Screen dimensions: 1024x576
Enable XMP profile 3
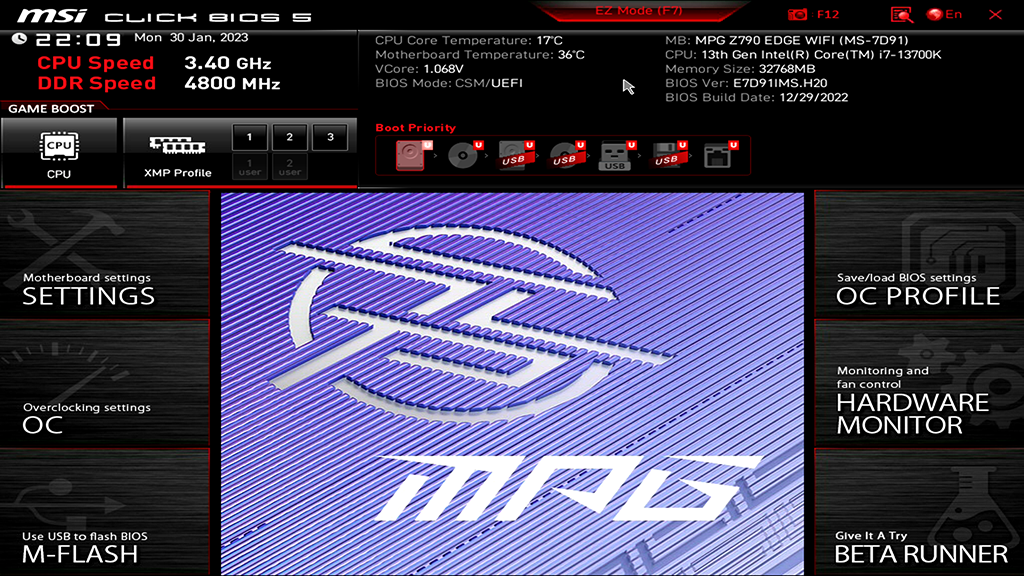[x=330, y=137]
